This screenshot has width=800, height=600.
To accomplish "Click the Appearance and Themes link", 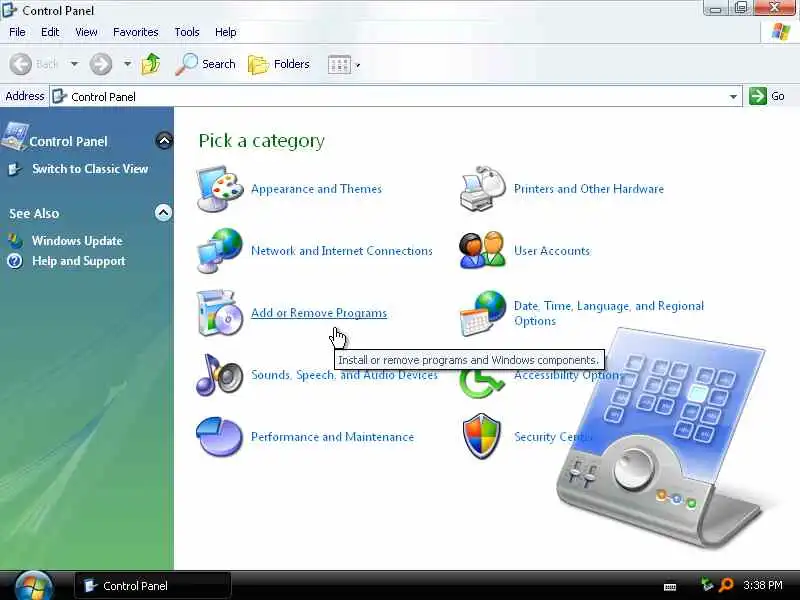I will point(316,189).
